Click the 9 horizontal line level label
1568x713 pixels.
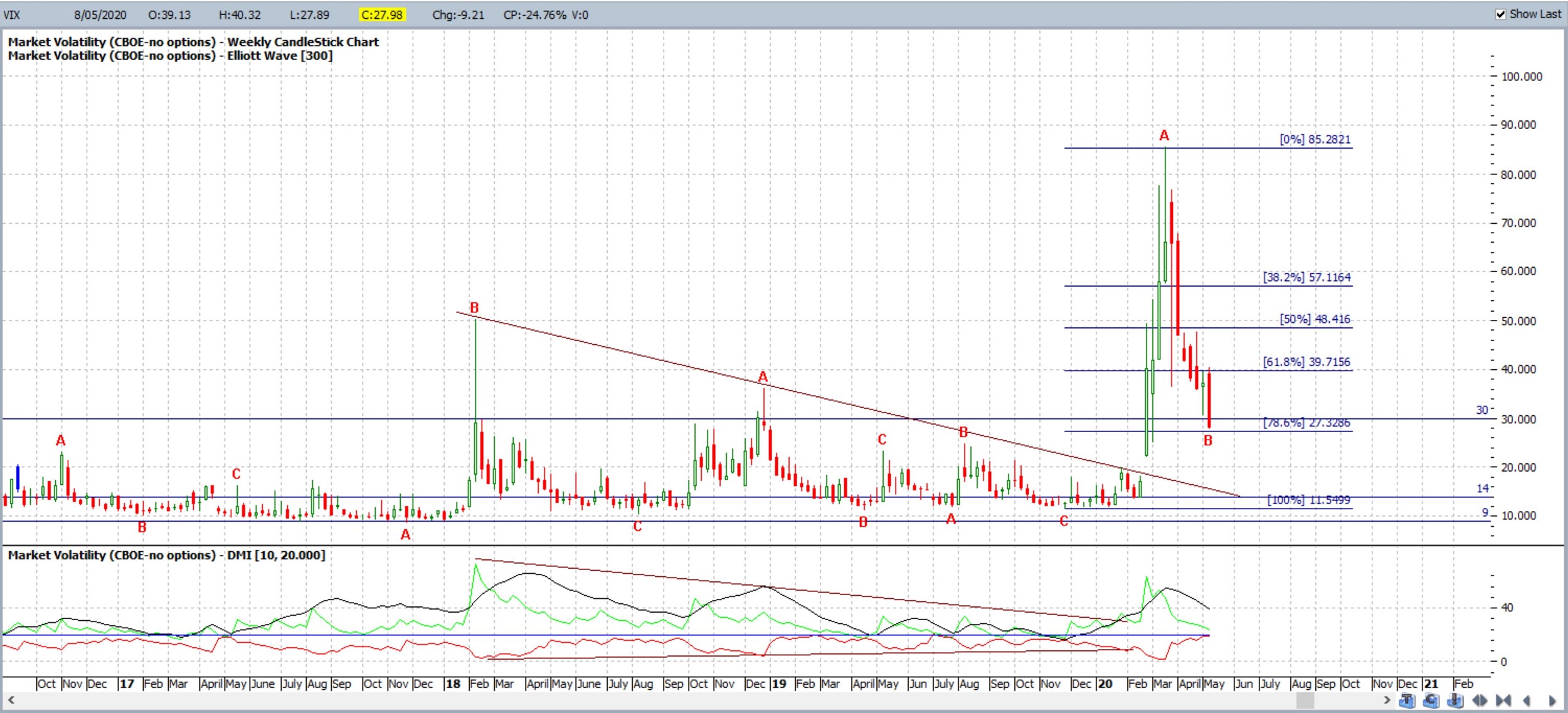[1485, 513]
